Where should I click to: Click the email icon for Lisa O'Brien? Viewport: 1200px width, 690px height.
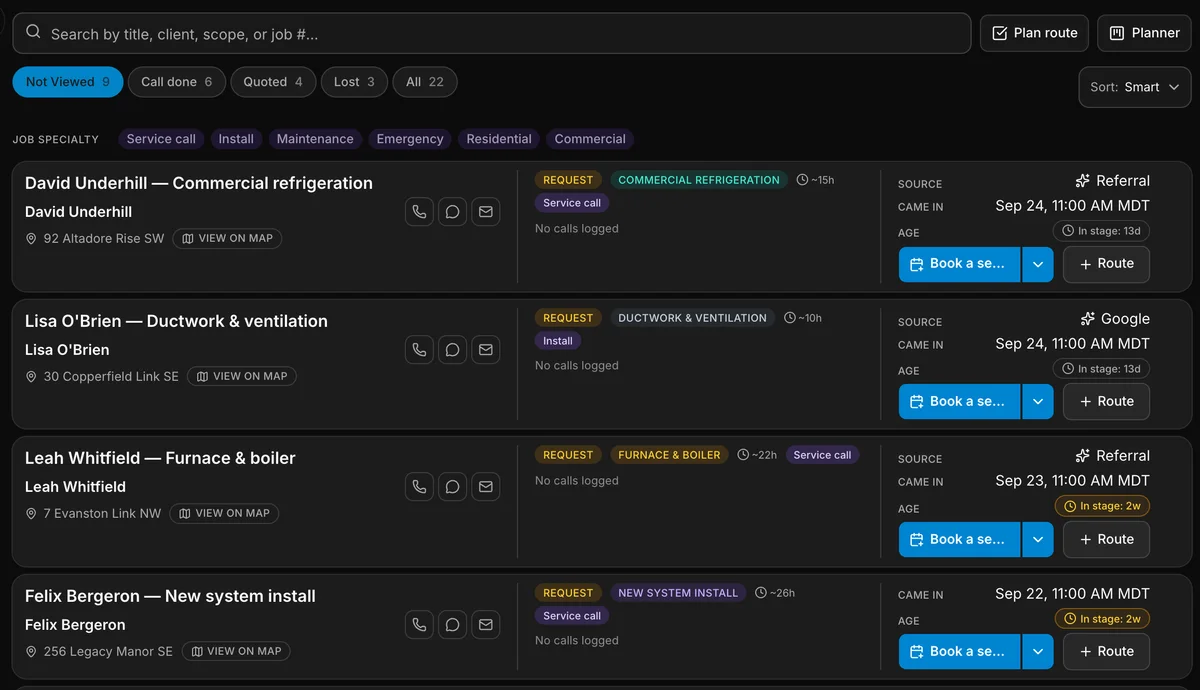click(485, 350)
